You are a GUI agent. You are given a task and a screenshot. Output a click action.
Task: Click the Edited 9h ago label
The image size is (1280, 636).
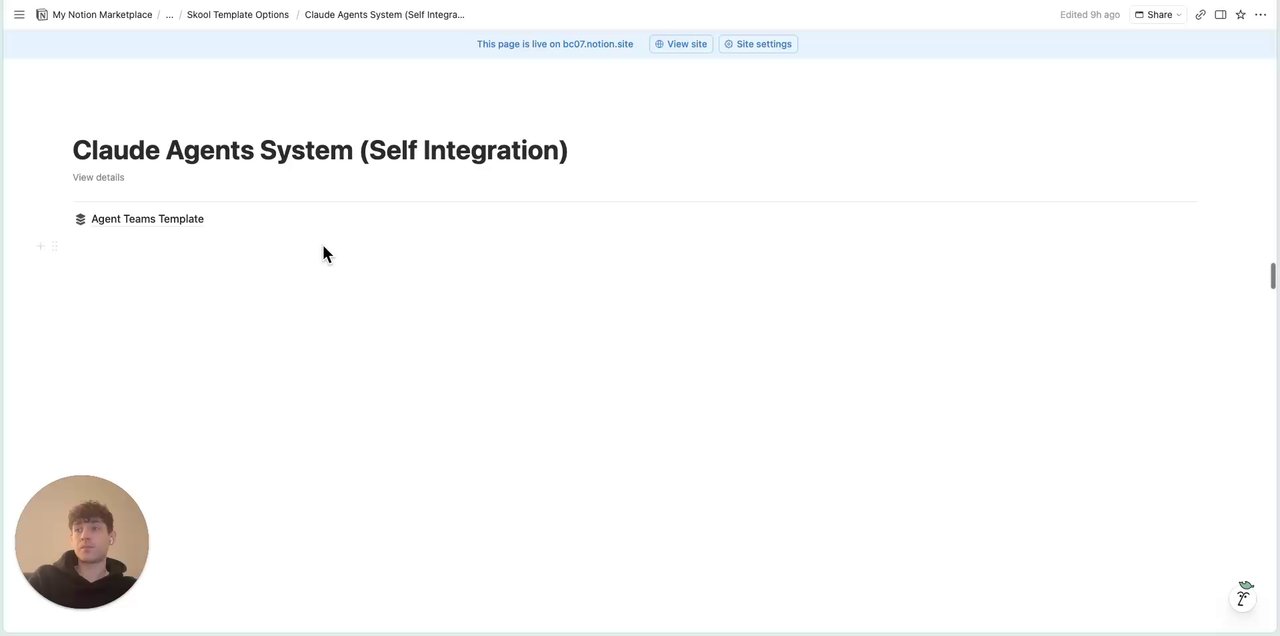tap(1090, 15)
